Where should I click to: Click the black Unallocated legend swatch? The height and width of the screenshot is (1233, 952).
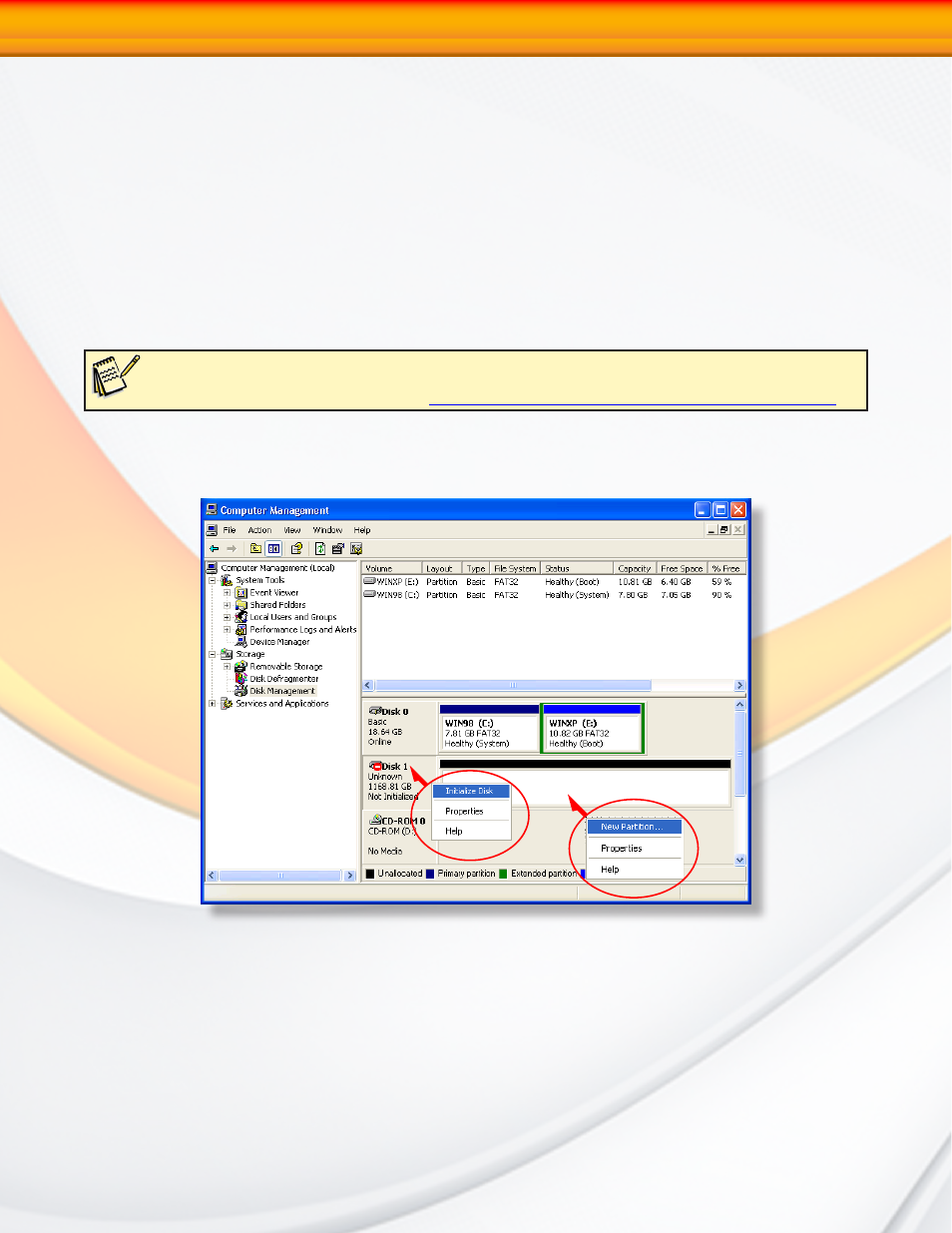coord(370,874)
